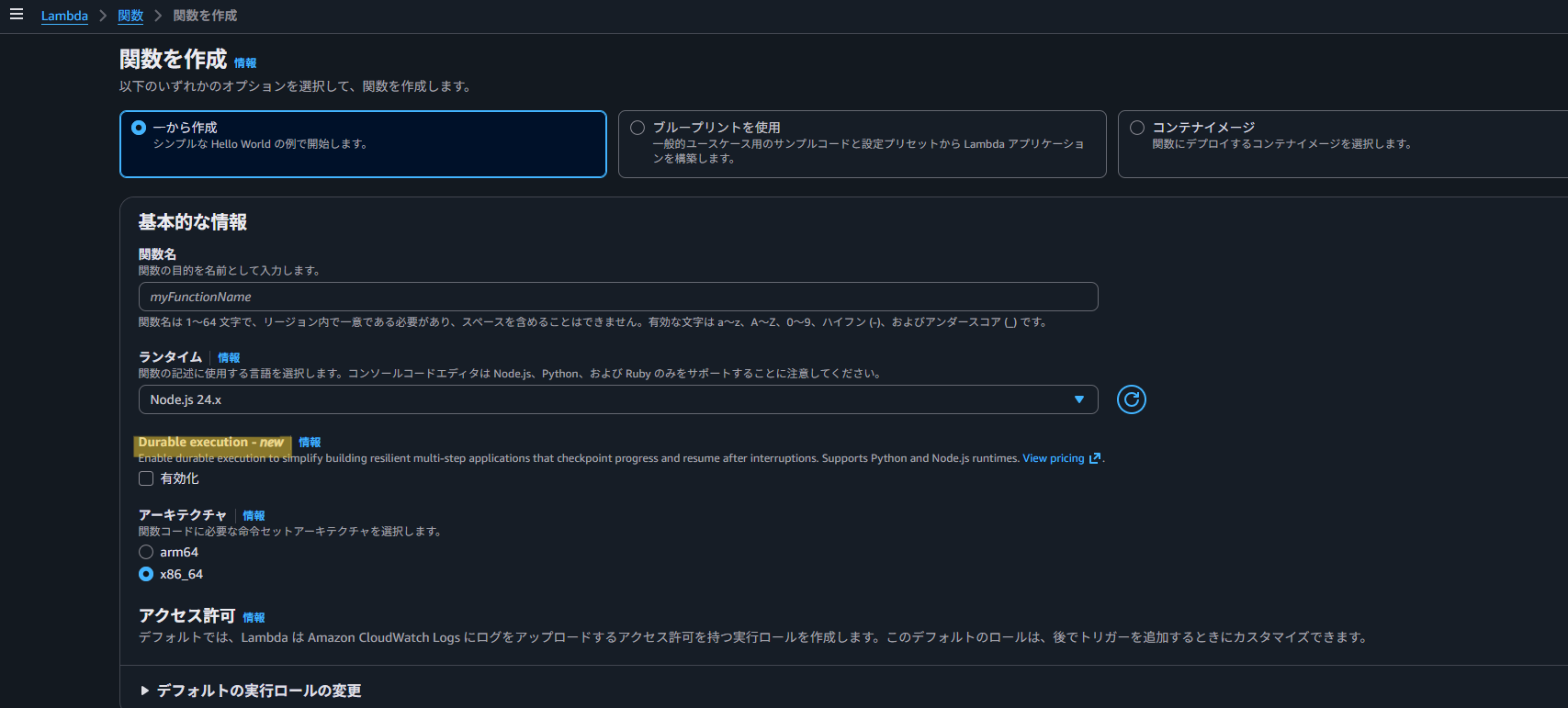Click the info link next to 関数を作成
Image resolution: width=1568 pixels, height=708 pixels.
click(245, 63)
